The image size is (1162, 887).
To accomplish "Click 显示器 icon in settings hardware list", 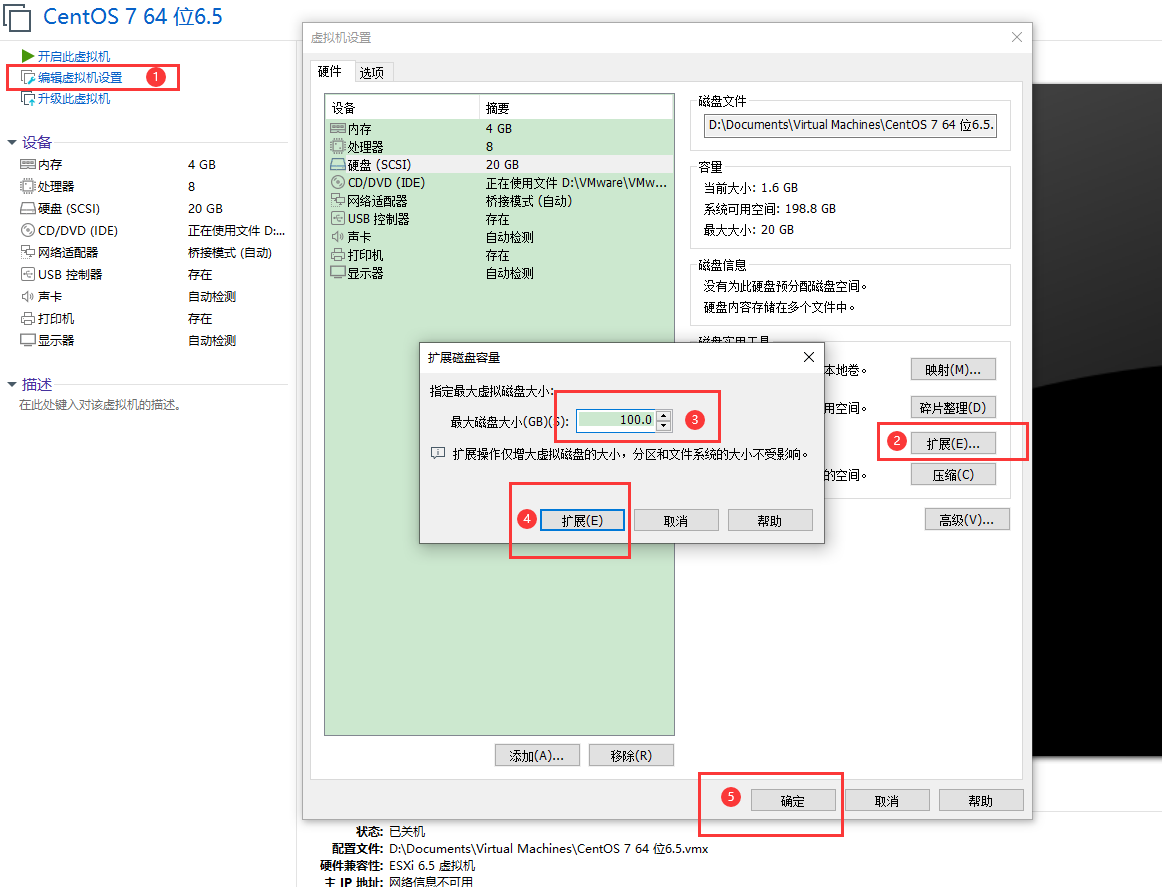I will [x=338, y=273].
